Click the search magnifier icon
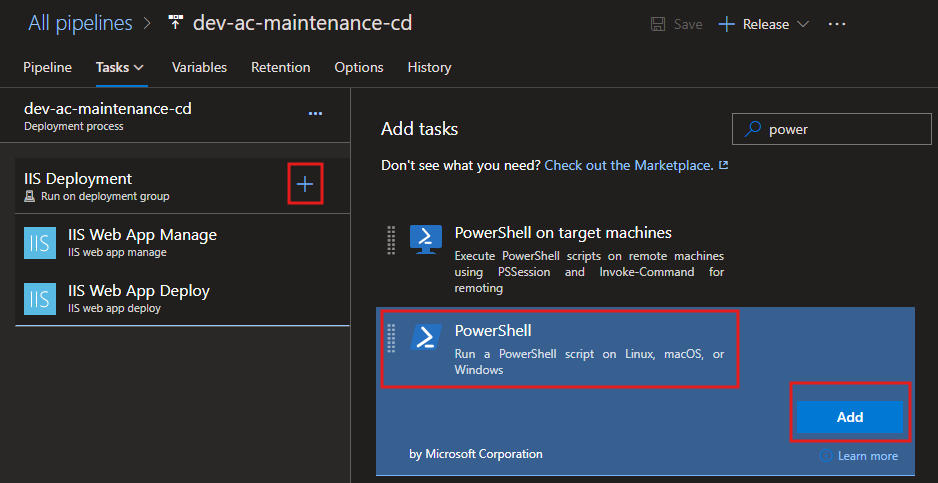This screenshot has width=938, height=483. tap(753, 129)
